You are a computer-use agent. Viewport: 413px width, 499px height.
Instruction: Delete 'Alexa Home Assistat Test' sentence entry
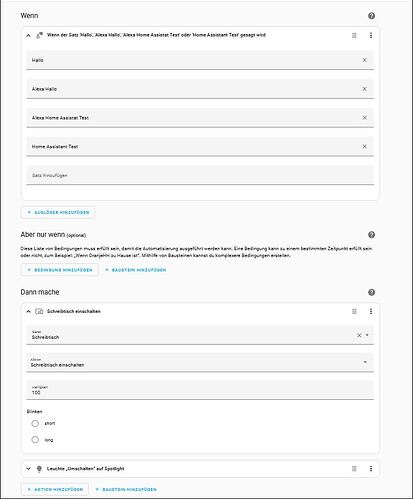[364, 118]
